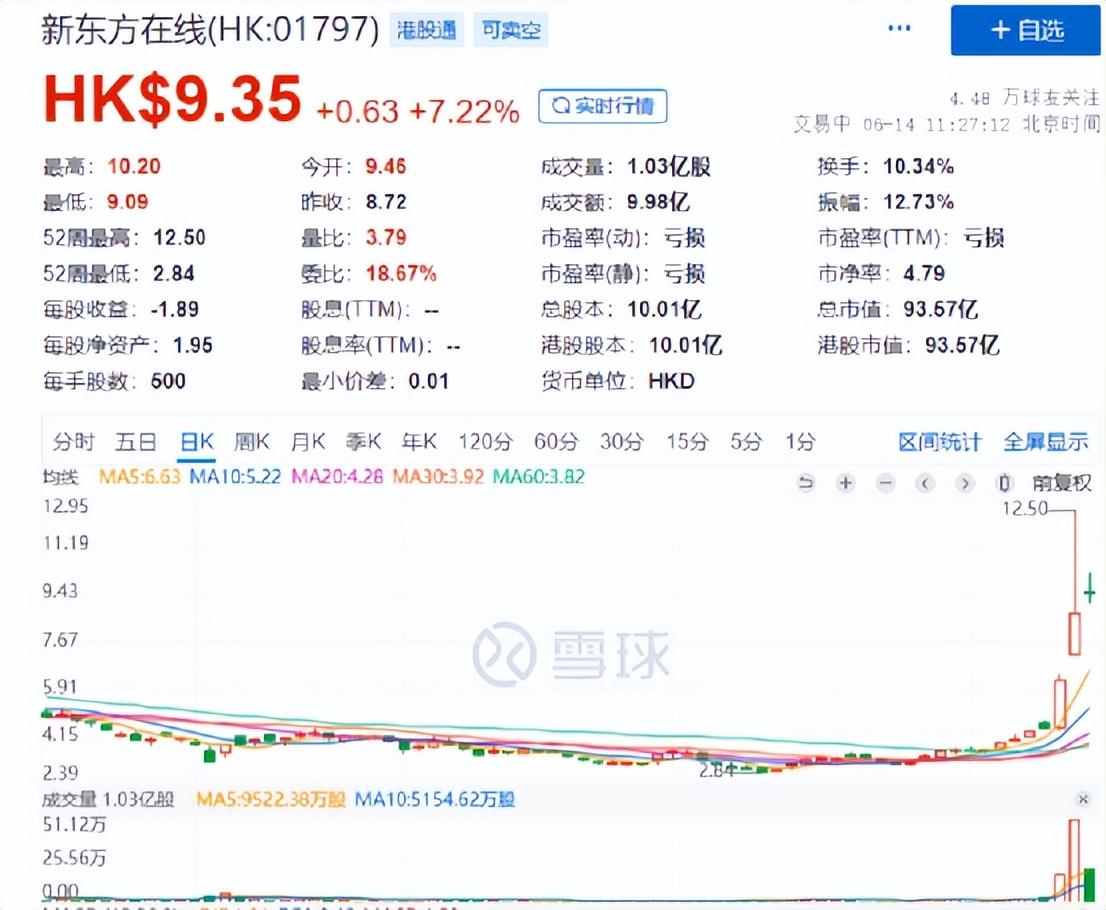
Task: Click the MA10:5.22 moving average label
Action: point(235,477)
